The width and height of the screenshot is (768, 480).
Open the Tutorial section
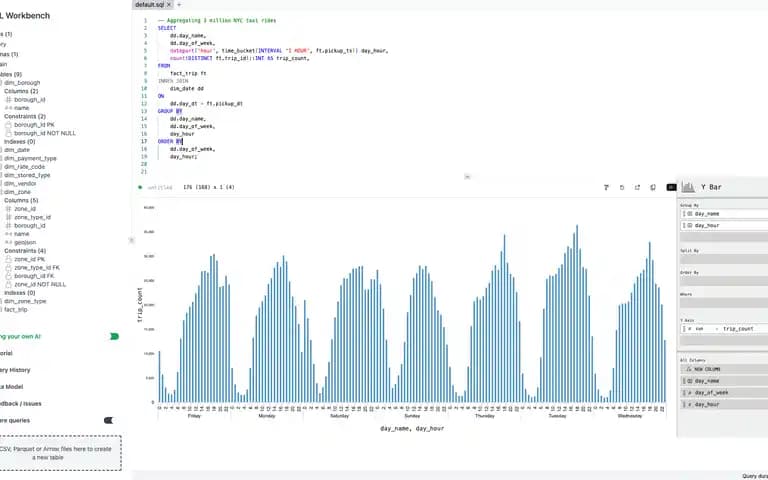click(x=6, y=353)
